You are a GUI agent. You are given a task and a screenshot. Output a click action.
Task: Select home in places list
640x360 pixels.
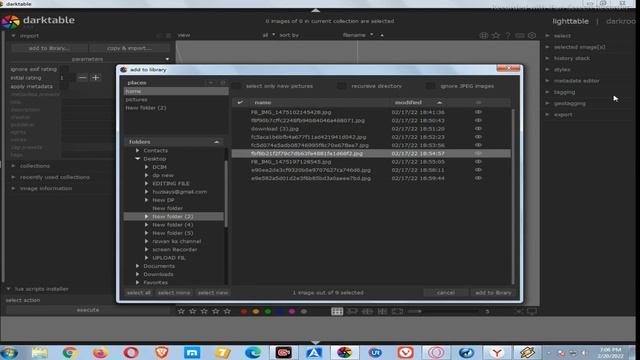(176, 91)
